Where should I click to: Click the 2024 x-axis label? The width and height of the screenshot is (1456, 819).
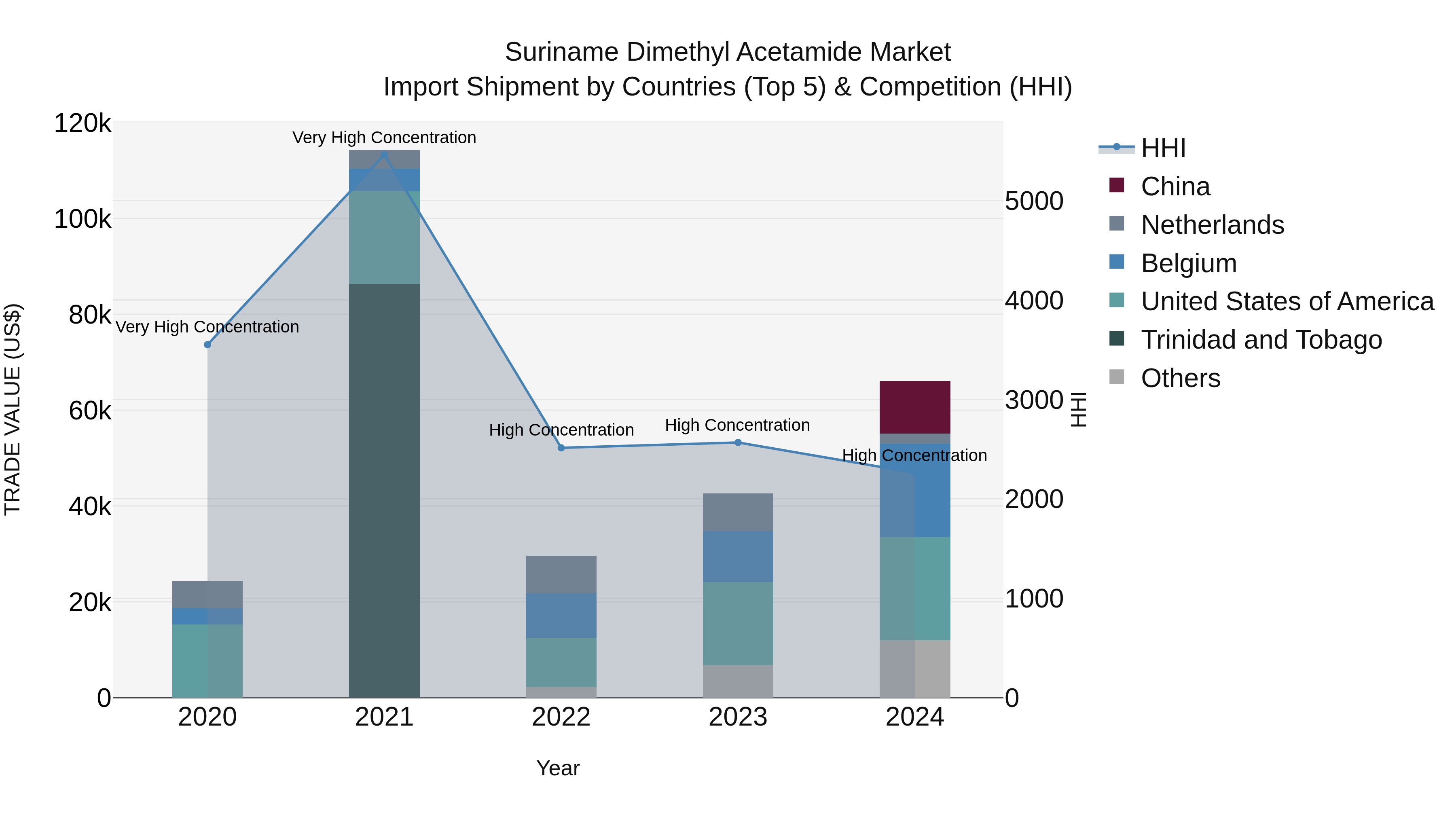click(915, 717)
